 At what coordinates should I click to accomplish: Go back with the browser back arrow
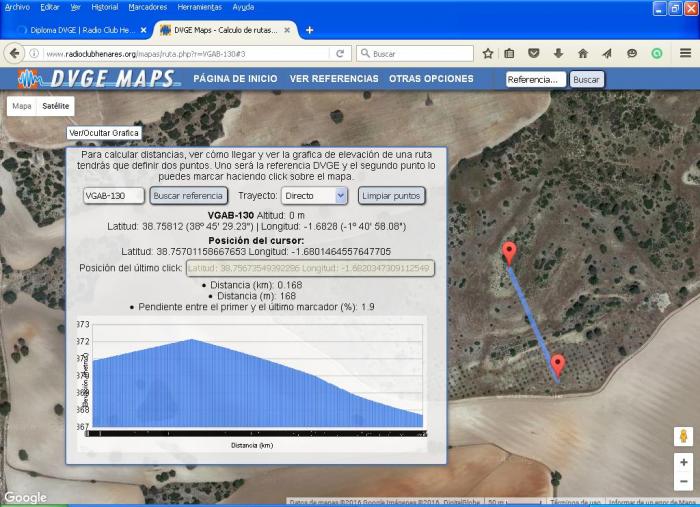(14, 54)
